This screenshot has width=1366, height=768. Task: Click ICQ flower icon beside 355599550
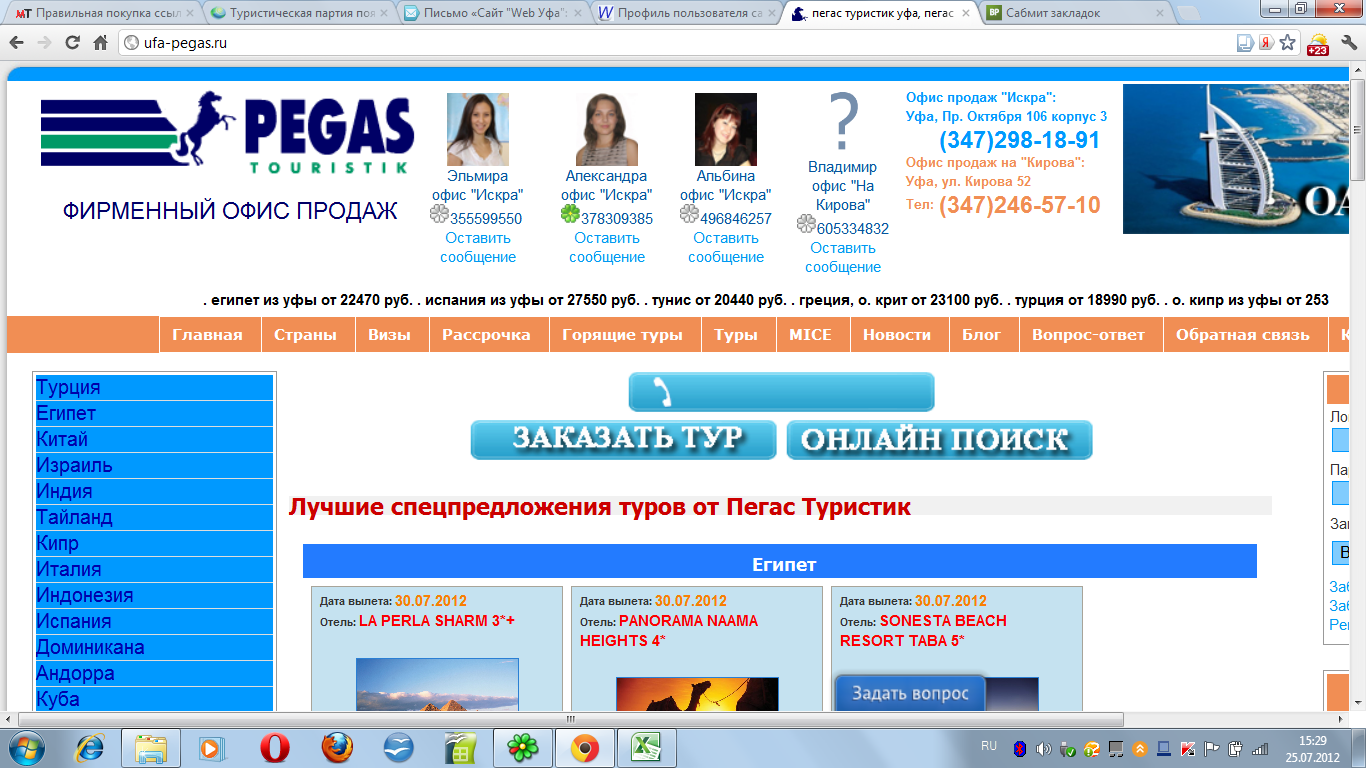(439, 213)
